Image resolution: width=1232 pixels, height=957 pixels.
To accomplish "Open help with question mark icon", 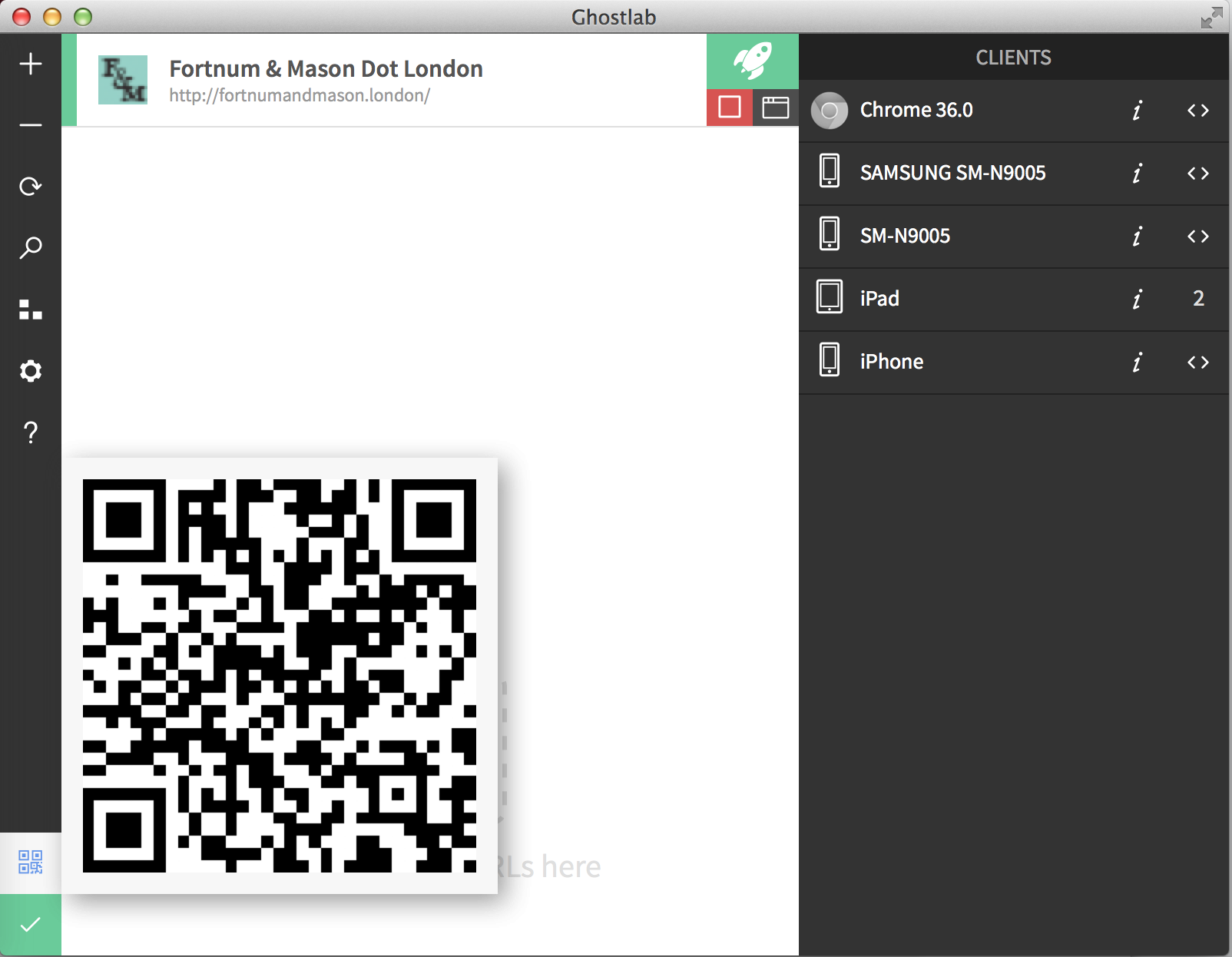I will (x=31, y=432).
